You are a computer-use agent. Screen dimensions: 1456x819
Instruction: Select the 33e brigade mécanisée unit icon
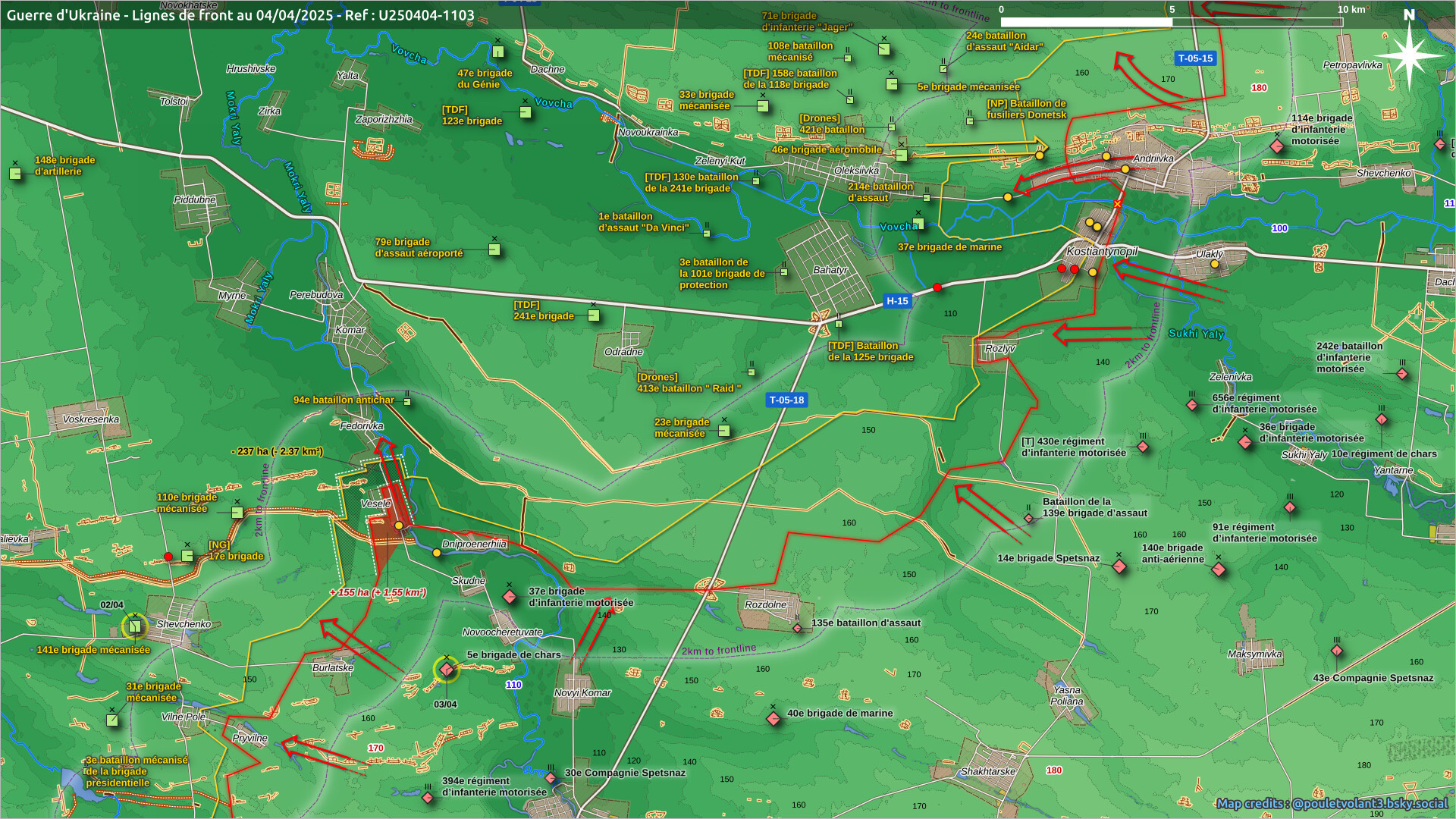click(763, 106)
